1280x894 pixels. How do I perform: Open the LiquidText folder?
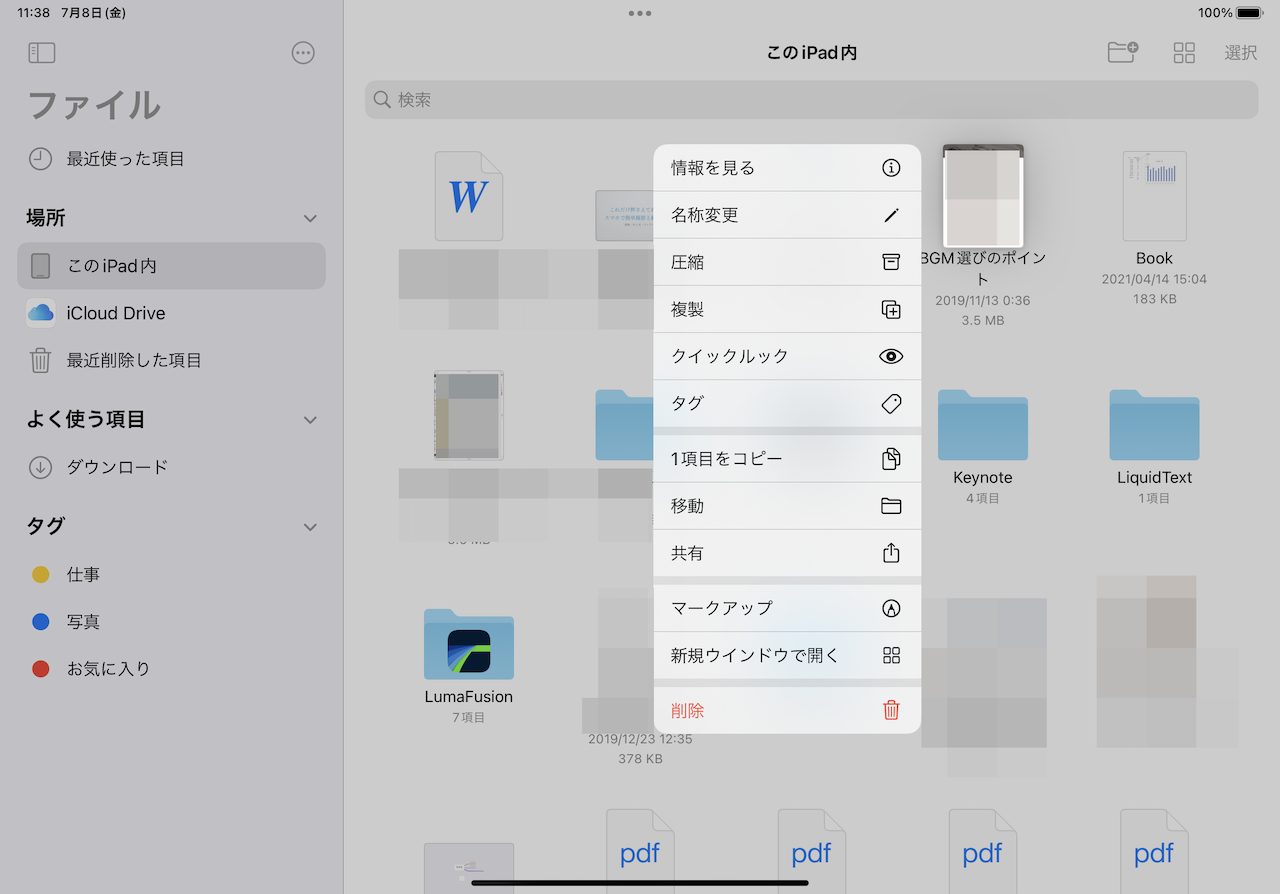(x=1154, y=425)
